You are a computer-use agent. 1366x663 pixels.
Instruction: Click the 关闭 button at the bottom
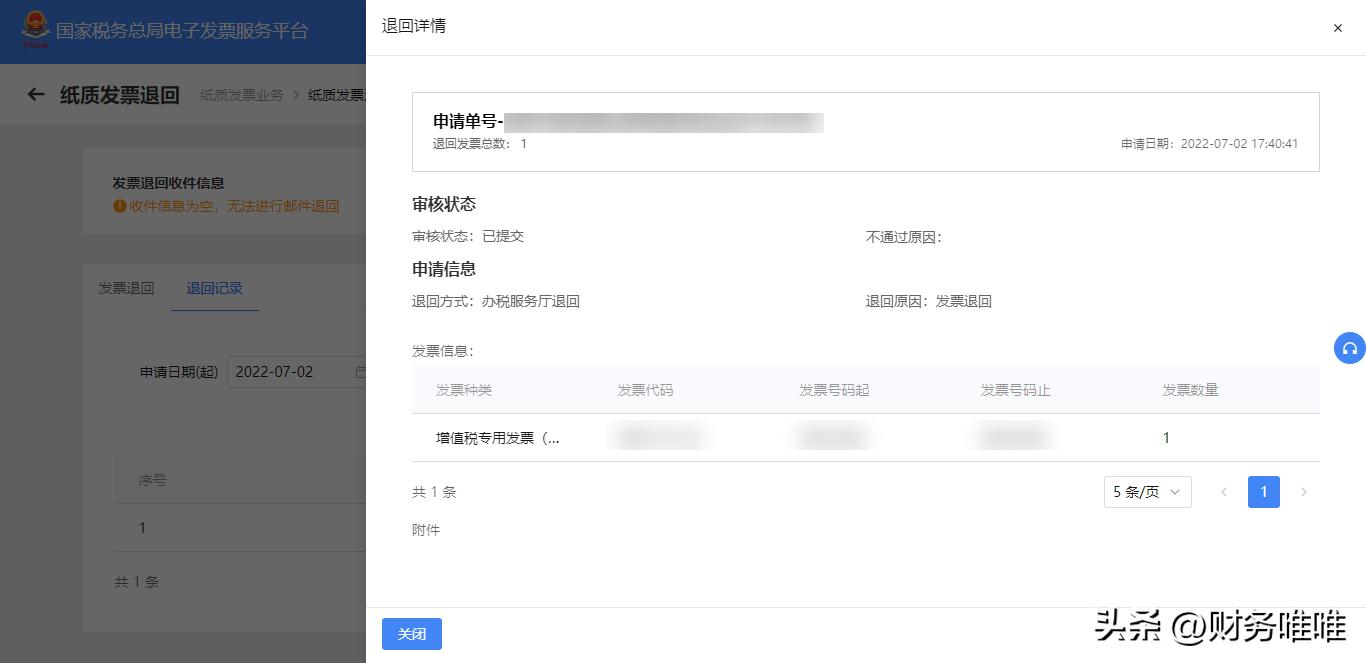pyautogui.click(x=411, y=633)
